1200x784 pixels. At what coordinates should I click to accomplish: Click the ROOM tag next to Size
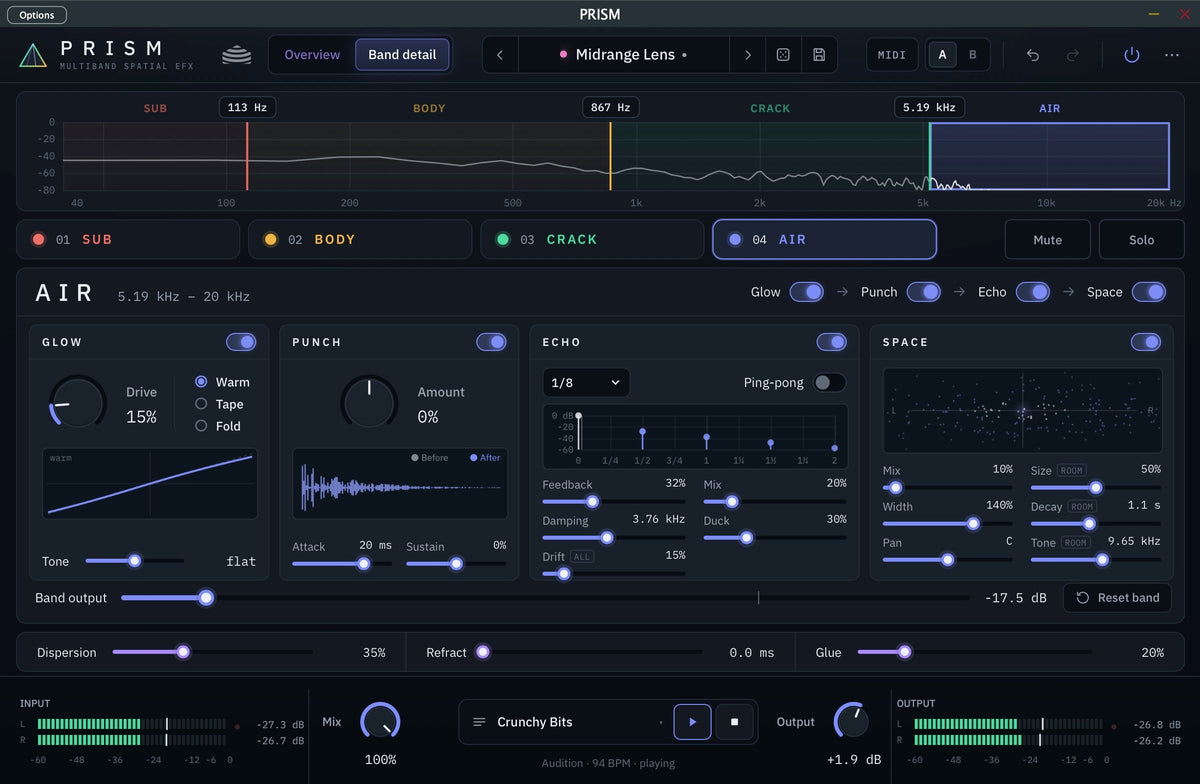coord(1073,471)
